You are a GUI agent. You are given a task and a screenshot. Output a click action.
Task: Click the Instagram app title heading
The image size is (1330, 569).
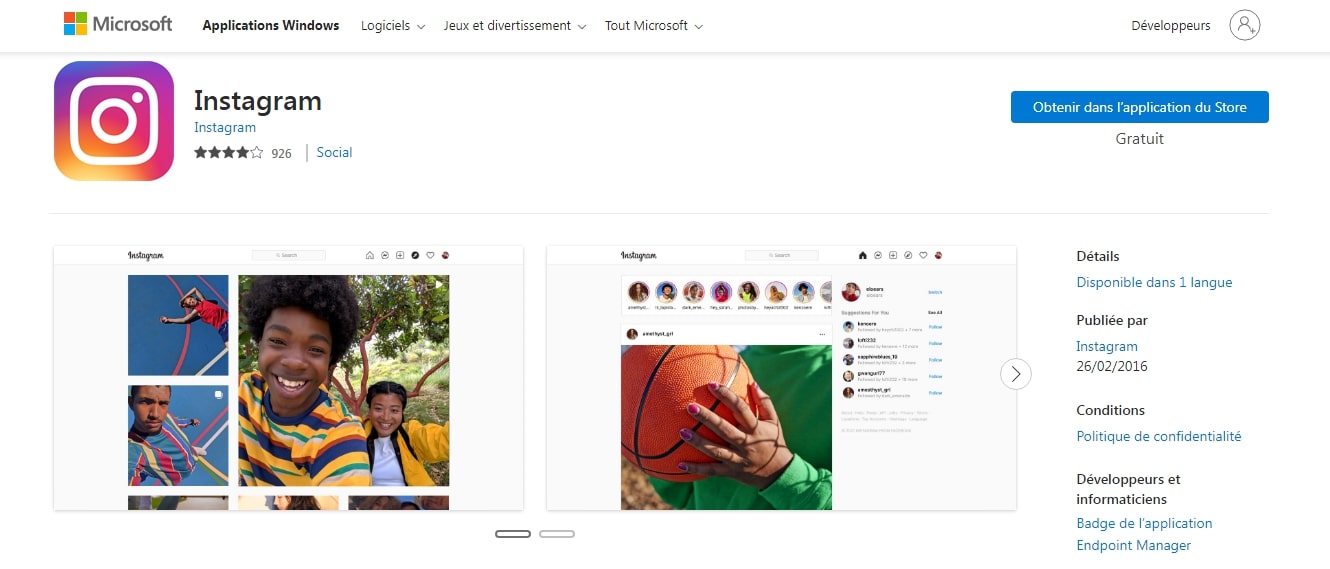tap(258, 101)
